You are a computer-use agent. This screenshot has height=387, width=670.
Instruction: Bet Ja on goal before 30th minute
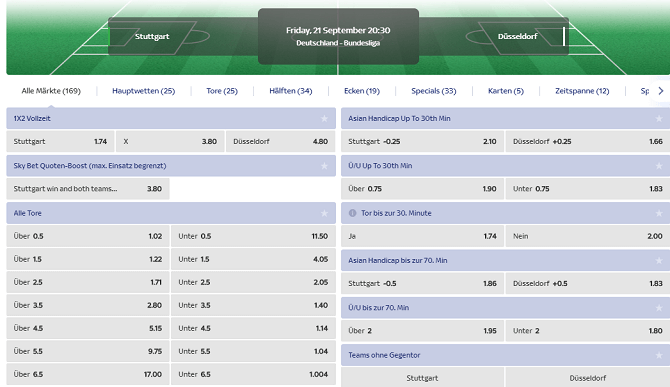422,236
